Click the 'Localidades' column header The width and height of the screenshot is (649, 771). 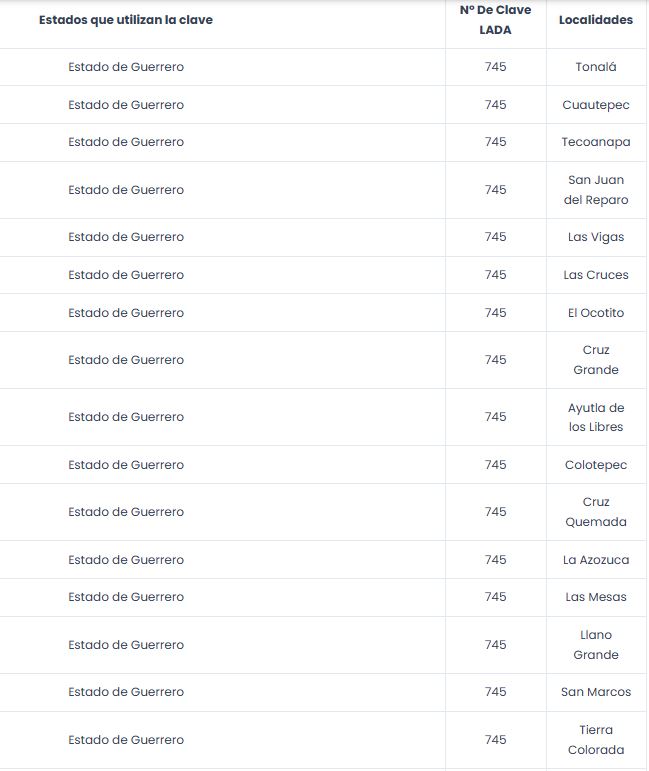coord(596,20)
